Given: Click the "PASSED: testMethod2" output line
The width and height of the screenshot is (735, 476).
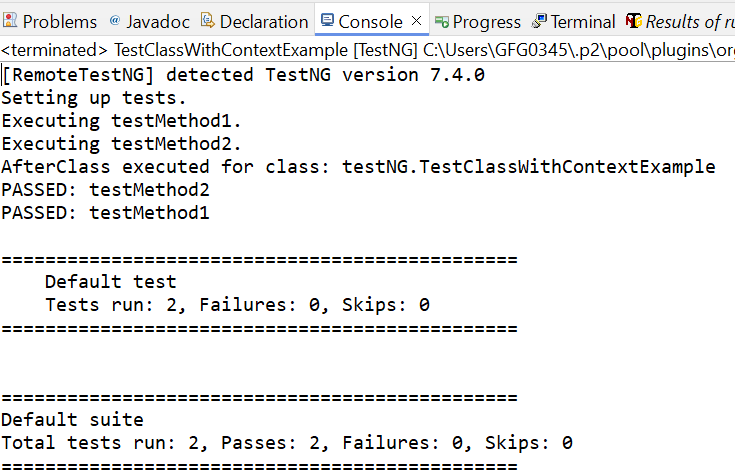Looking at the screenshot, I should [x=105, y=189].
